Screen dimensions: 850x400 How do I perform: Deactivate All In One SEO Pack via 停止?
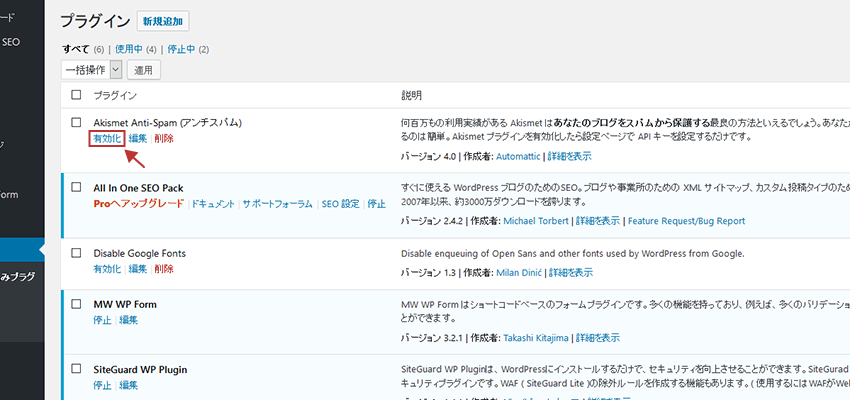coord(376,204)
